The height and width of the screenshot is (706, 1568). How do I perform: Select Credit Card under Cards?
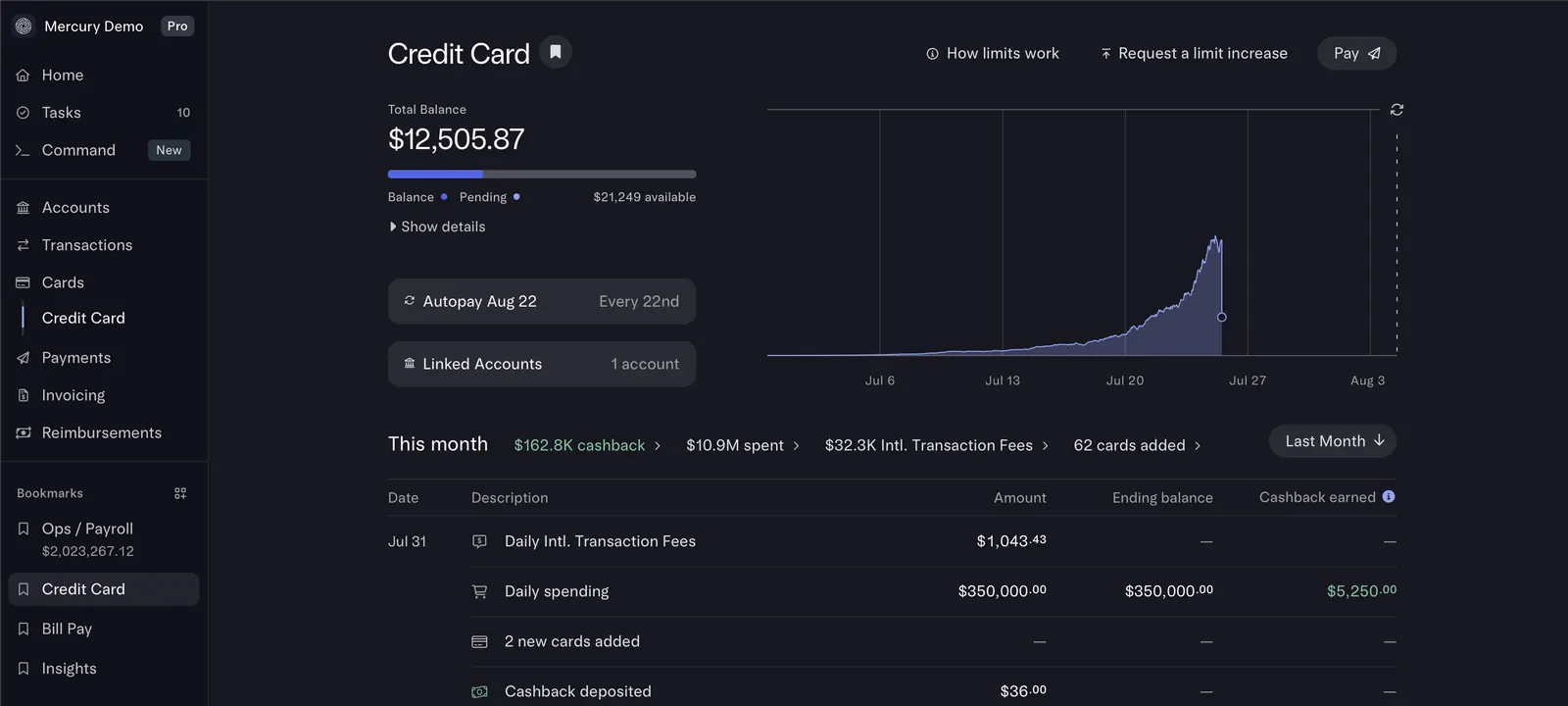(x=83, y=318)
